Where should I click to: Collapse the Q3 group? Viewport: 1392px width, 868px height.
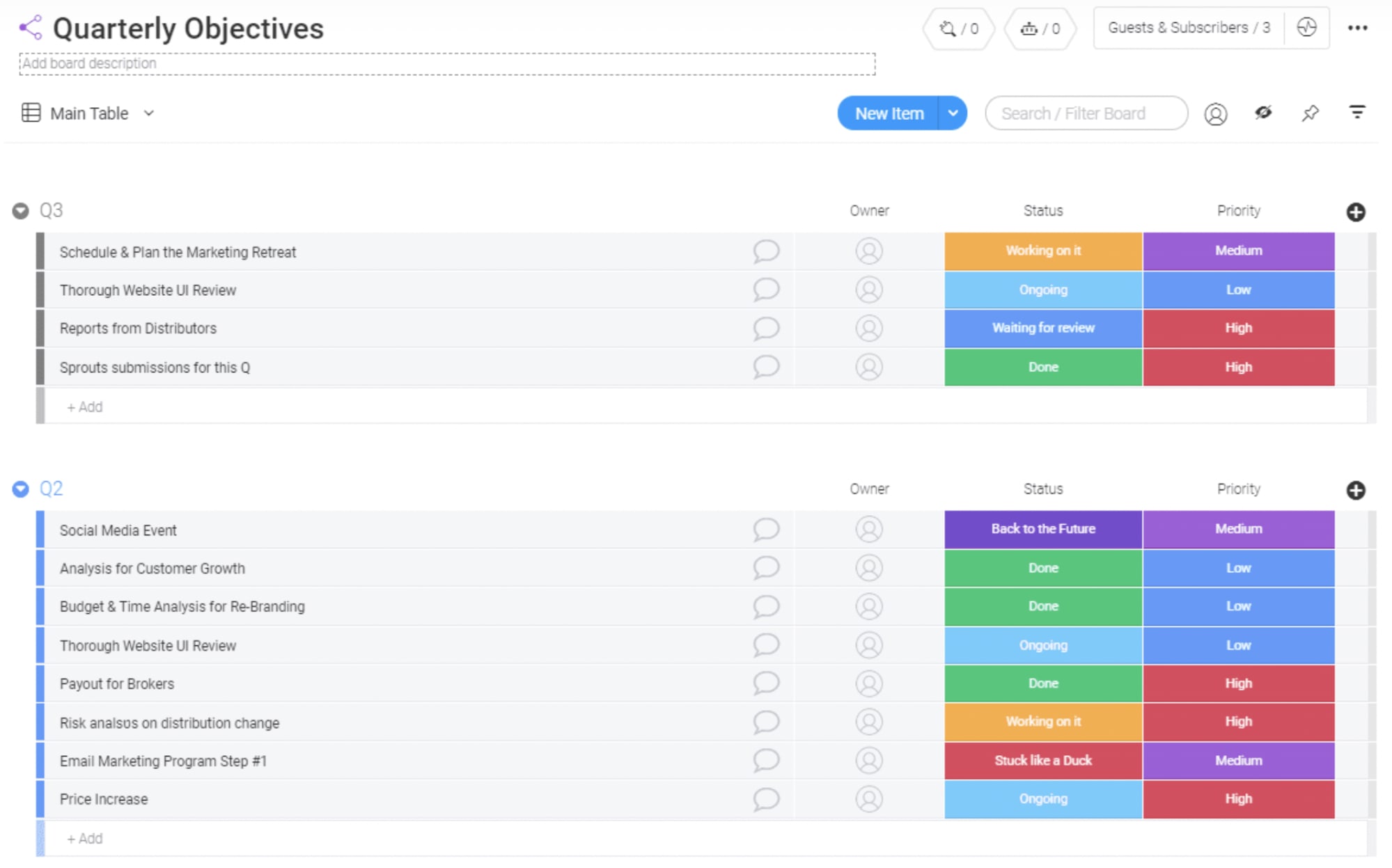20,211
